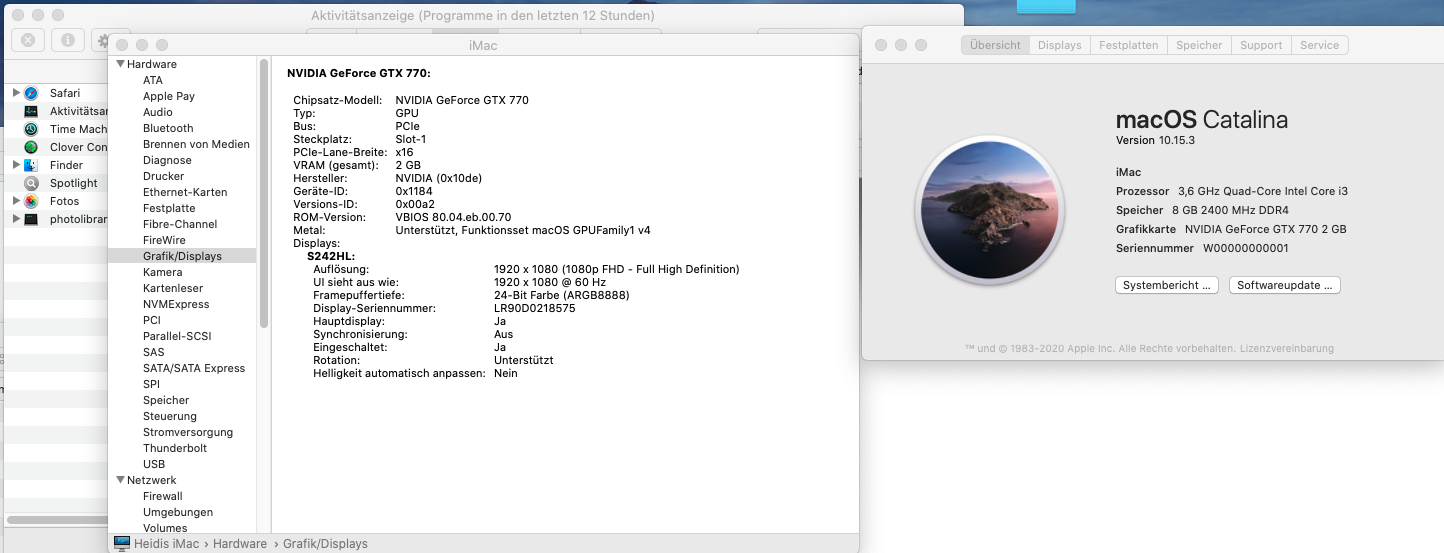Image resolution: width=1444 pixels, height=553 pixels.
Task: Open the Lizenzvereinbarung link
Action: (1286, 349)
